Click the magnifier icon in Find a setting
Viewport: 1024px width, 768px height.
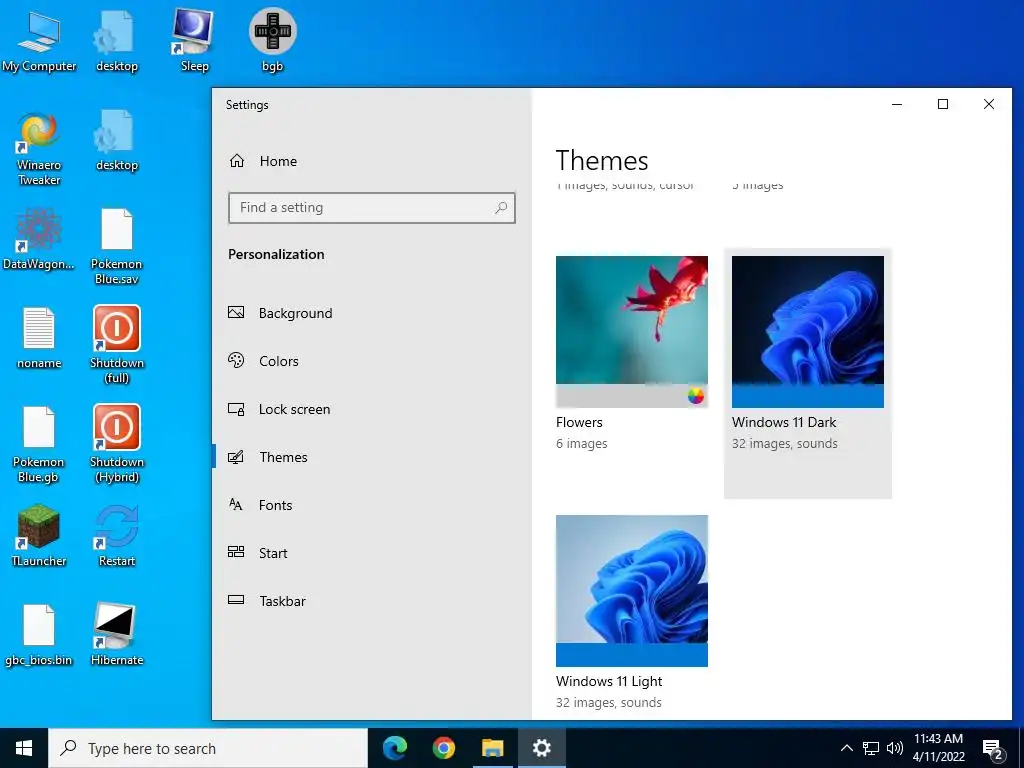[501, 208]
